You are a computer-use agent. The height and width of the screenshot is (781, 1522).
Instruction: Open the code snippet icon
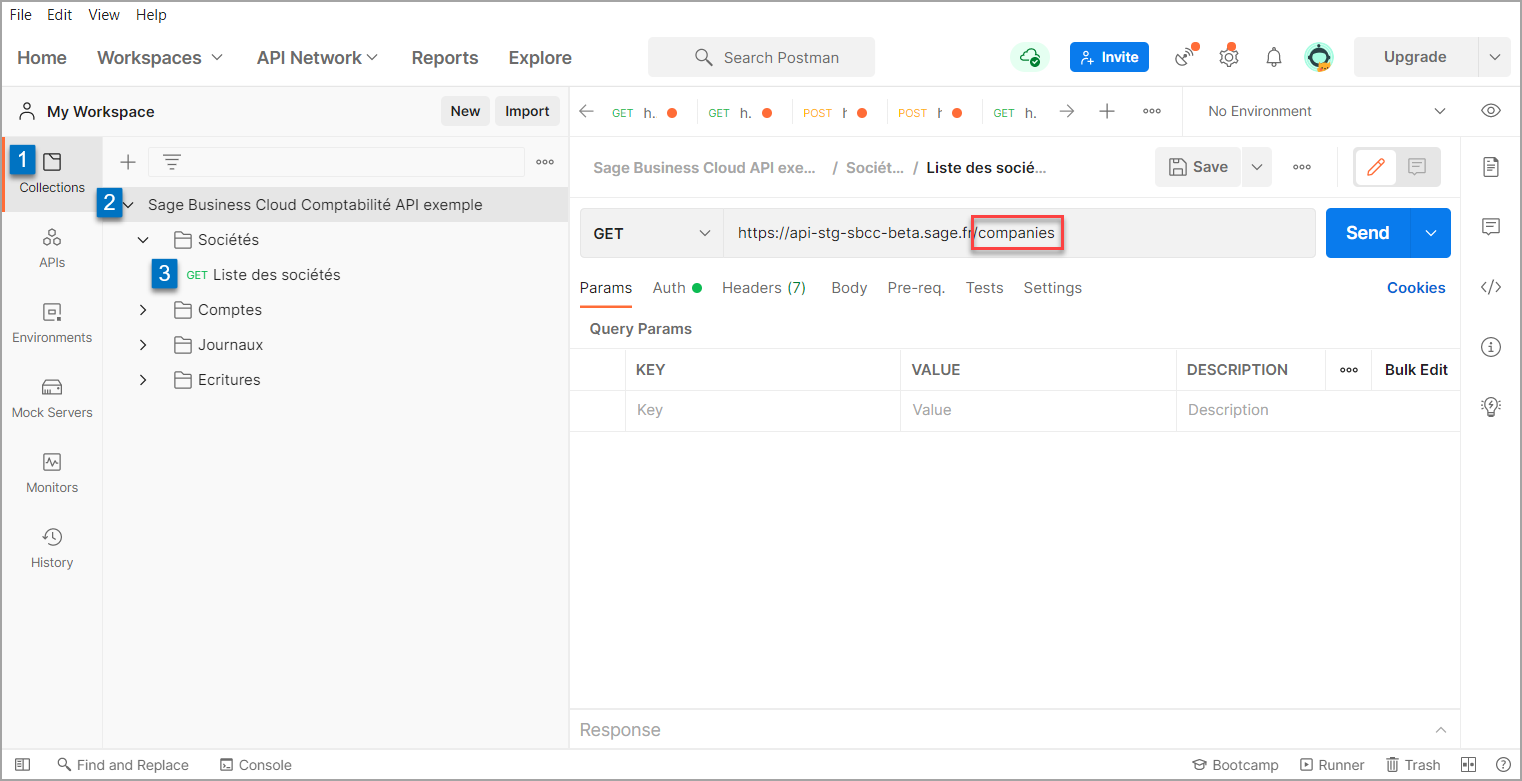[1491, 288]
